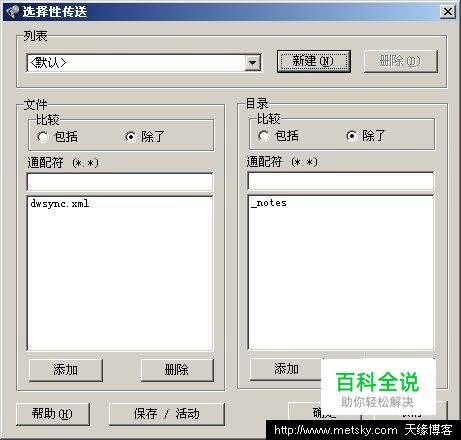Focus the 目录 wildcard input field
461x440 pixels.
[x=341, y=181]
